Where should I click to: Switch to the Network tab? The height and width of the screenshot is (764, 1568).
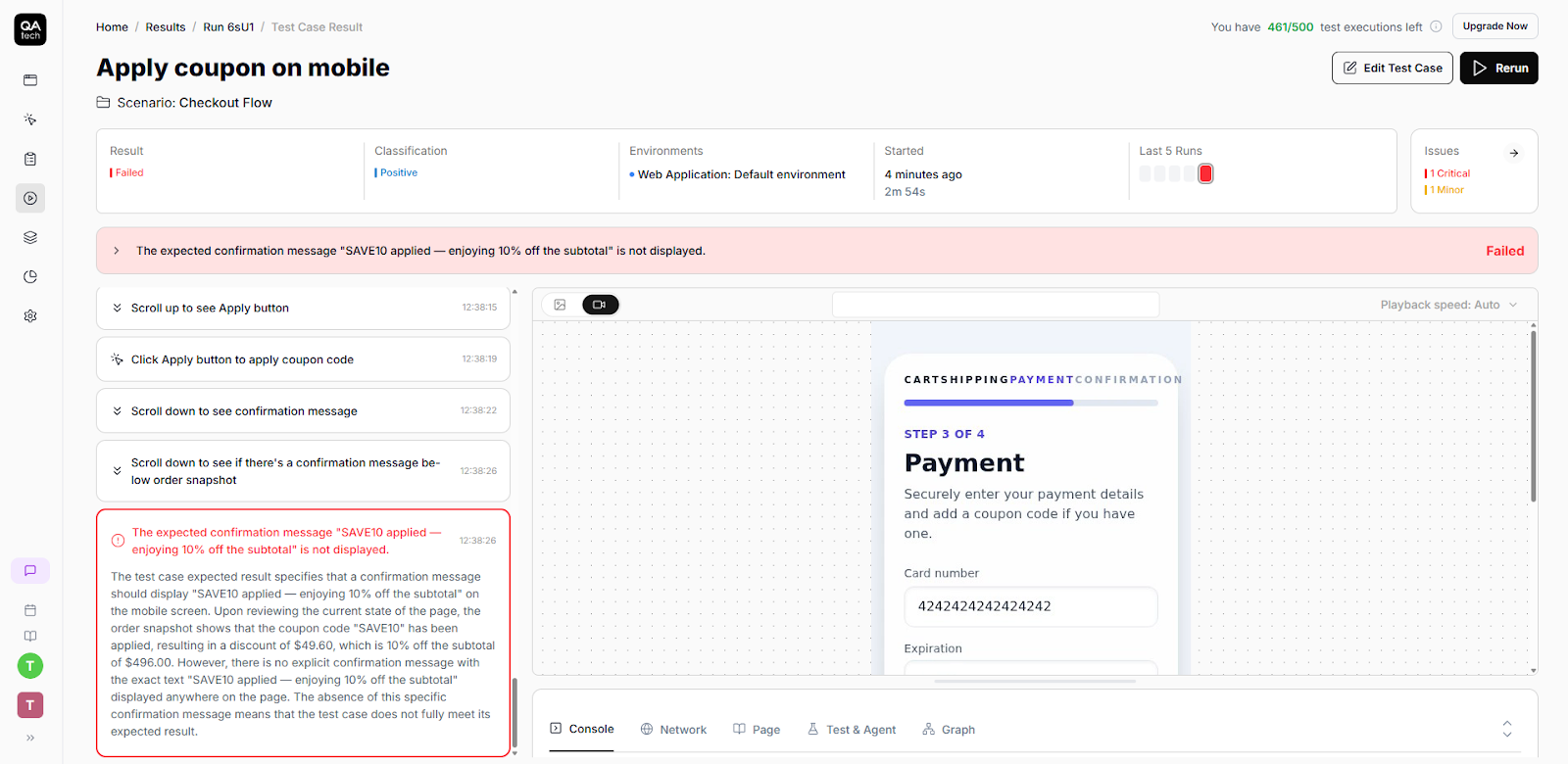[673, 730]
